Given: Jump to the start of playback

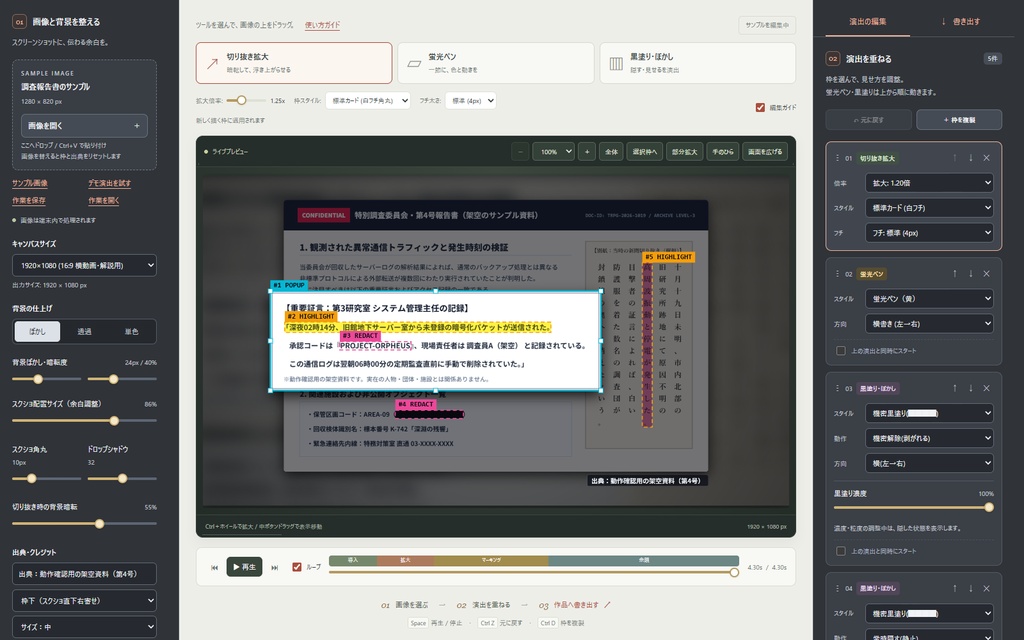Looking at the screenshot, I should (x=214, y=568).
